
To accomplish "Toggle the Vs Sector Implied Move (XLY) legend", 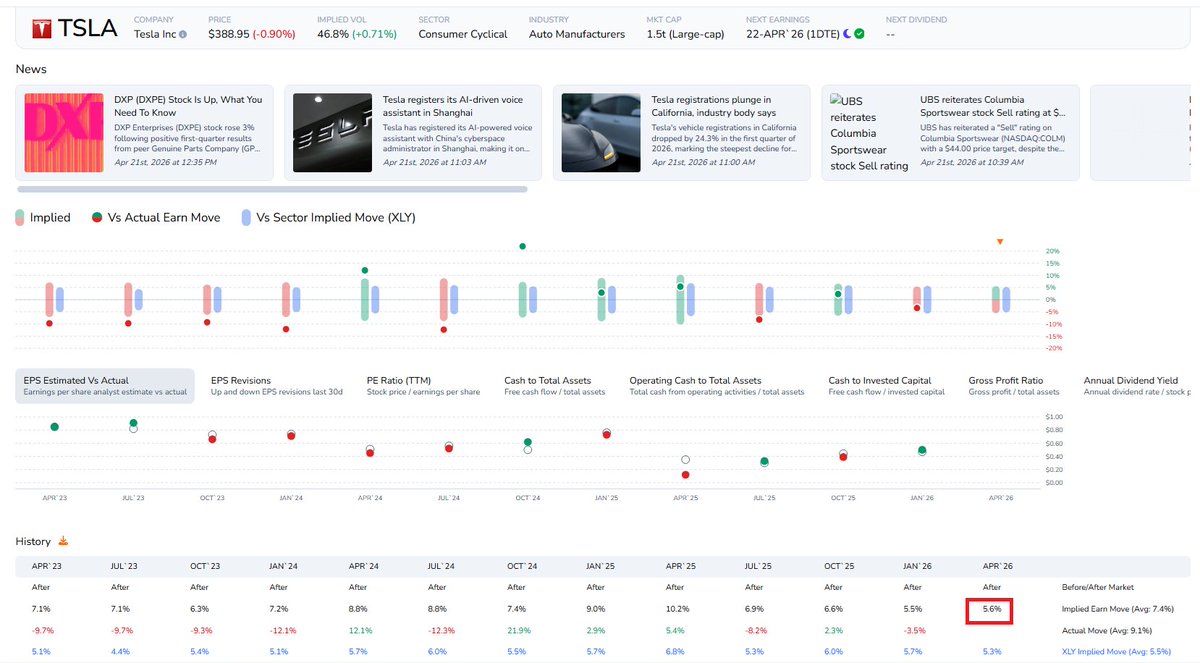I will 327,217.
